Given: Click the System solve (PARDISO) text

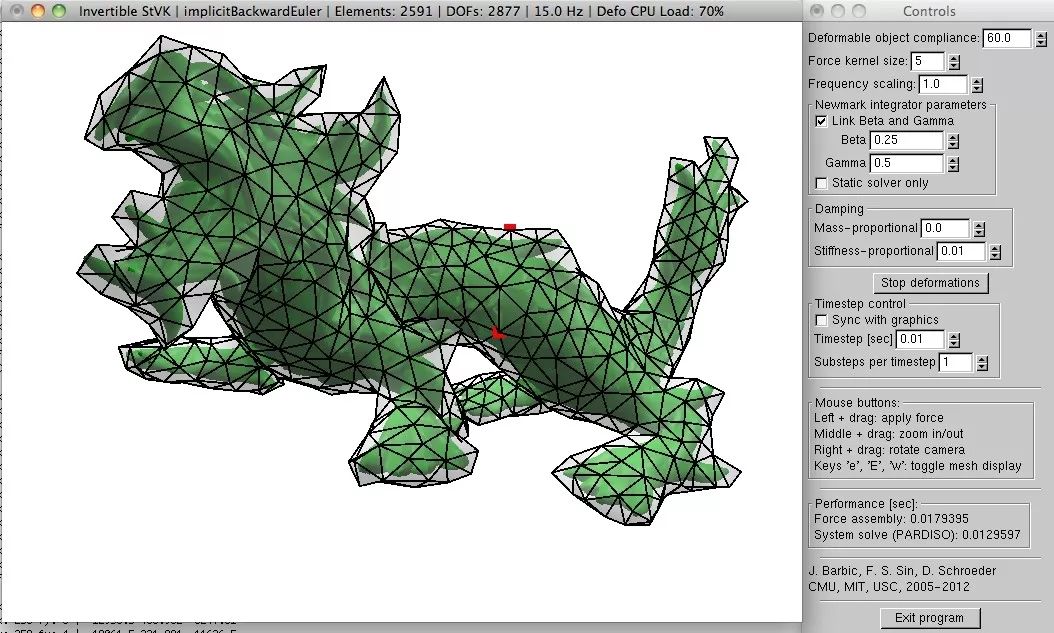Looking at the screenshot, I should pyautogui.click(x=917, y=535).
